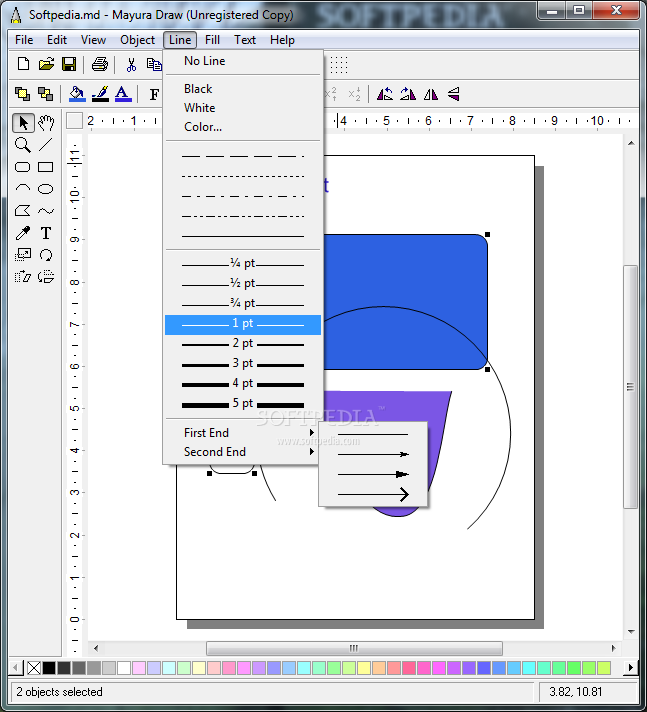Click the Font F icon
The image size is (647, 712).
[154, 94]
